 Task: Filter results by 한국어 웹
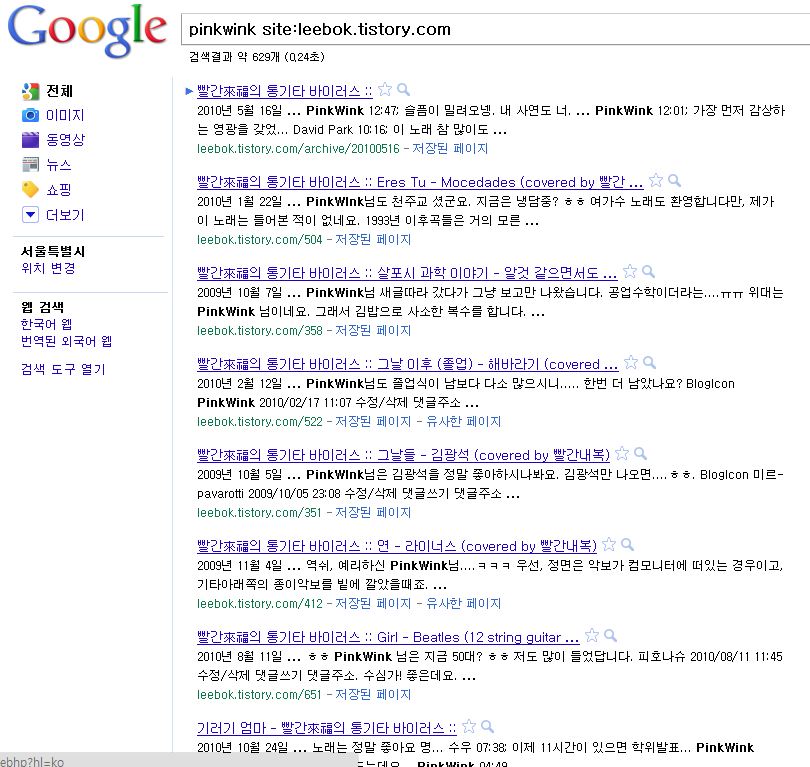coord(46,324)
